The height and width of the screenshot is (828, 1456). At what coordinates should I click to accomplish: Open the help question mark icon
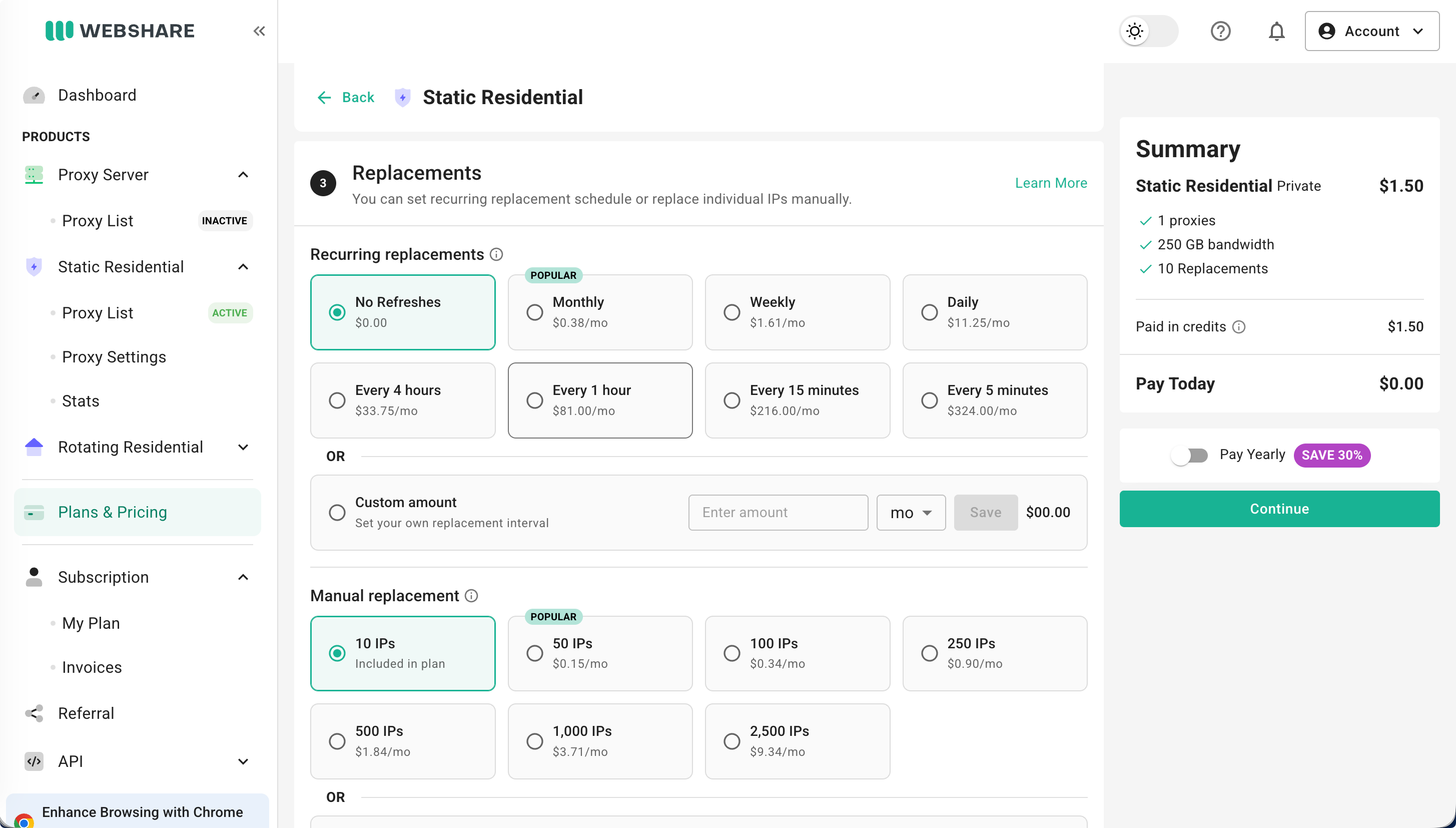(x=1220, y=31)
